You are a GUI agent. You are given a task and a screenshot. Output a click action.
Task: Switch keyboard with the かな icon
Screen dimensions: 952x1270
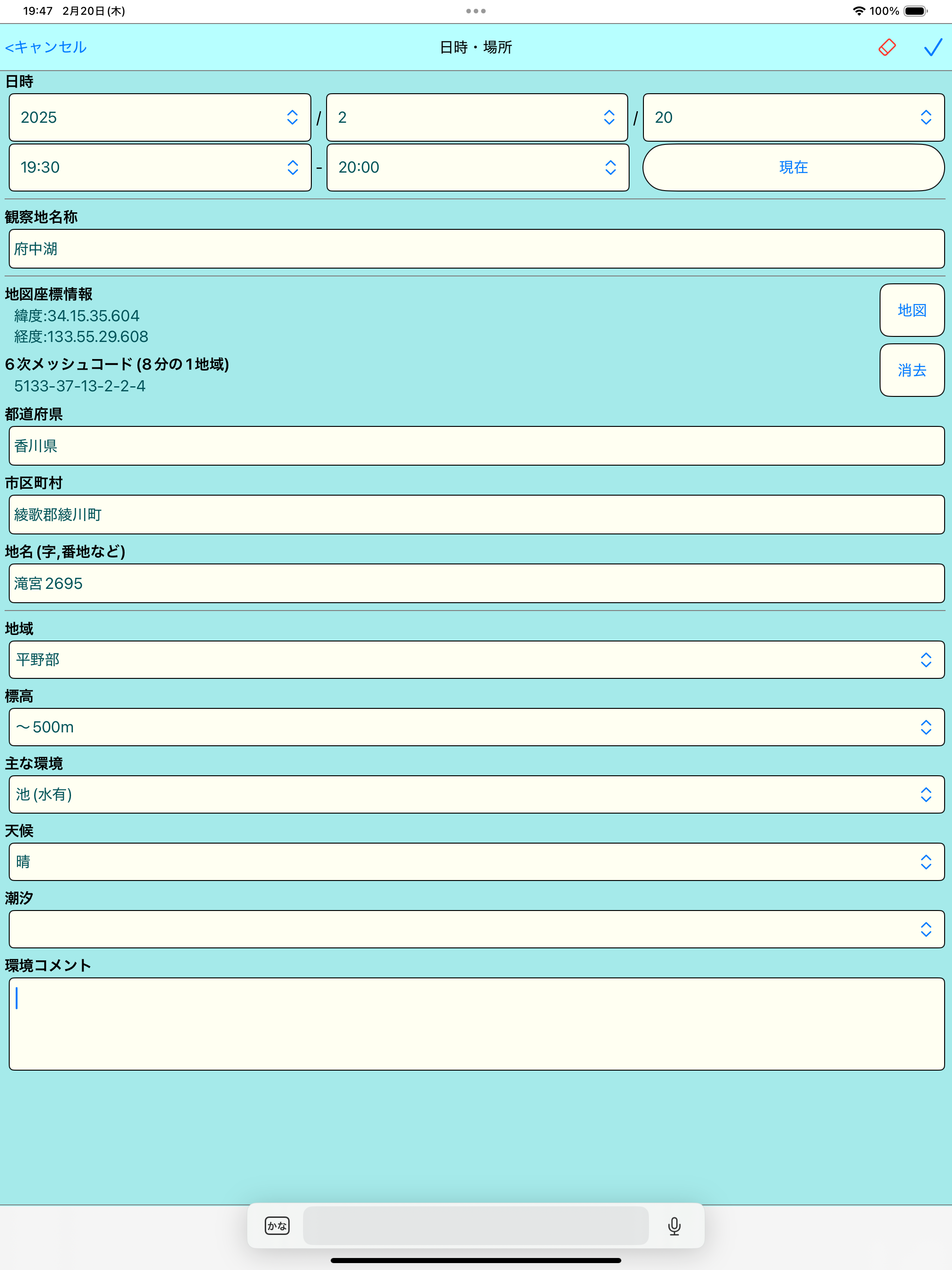pyautogui.click(x=277, y=1226)
